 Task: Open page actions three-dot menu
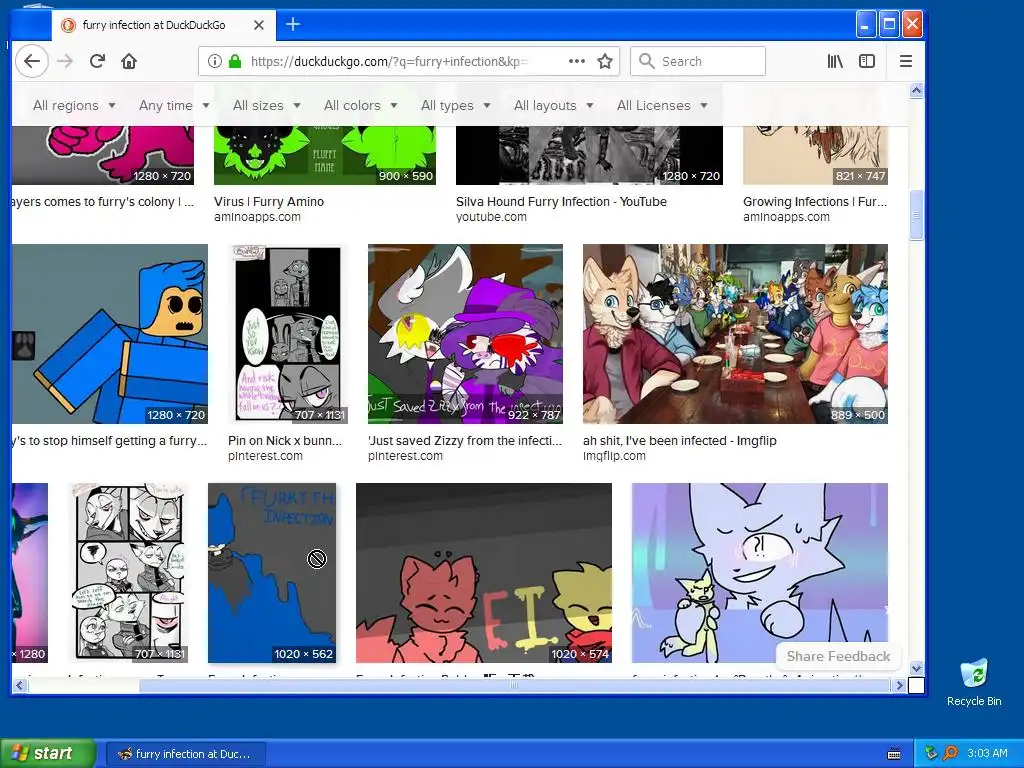(577, 61)
